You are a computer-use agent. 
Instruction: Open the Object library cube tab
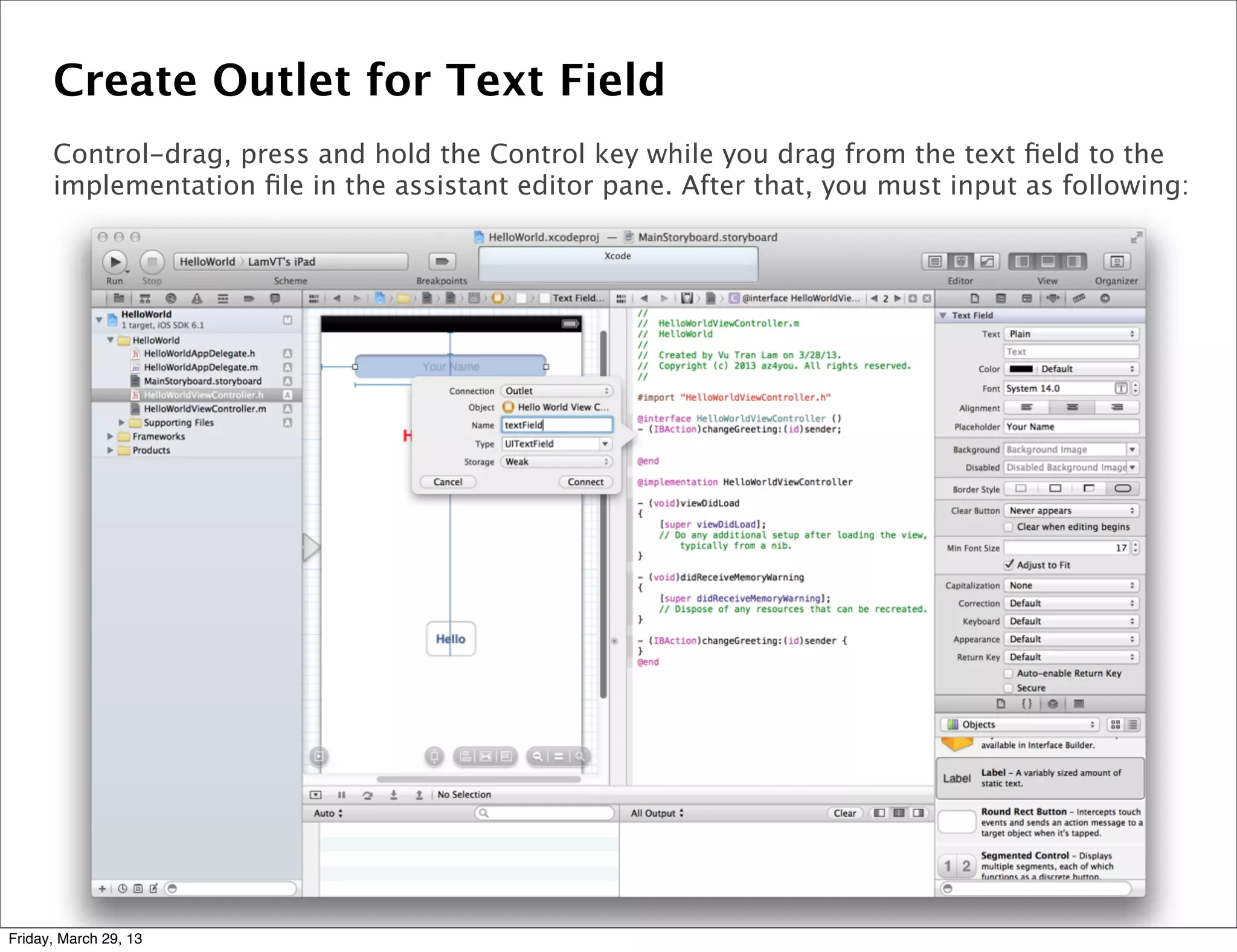pos(1053,704)
